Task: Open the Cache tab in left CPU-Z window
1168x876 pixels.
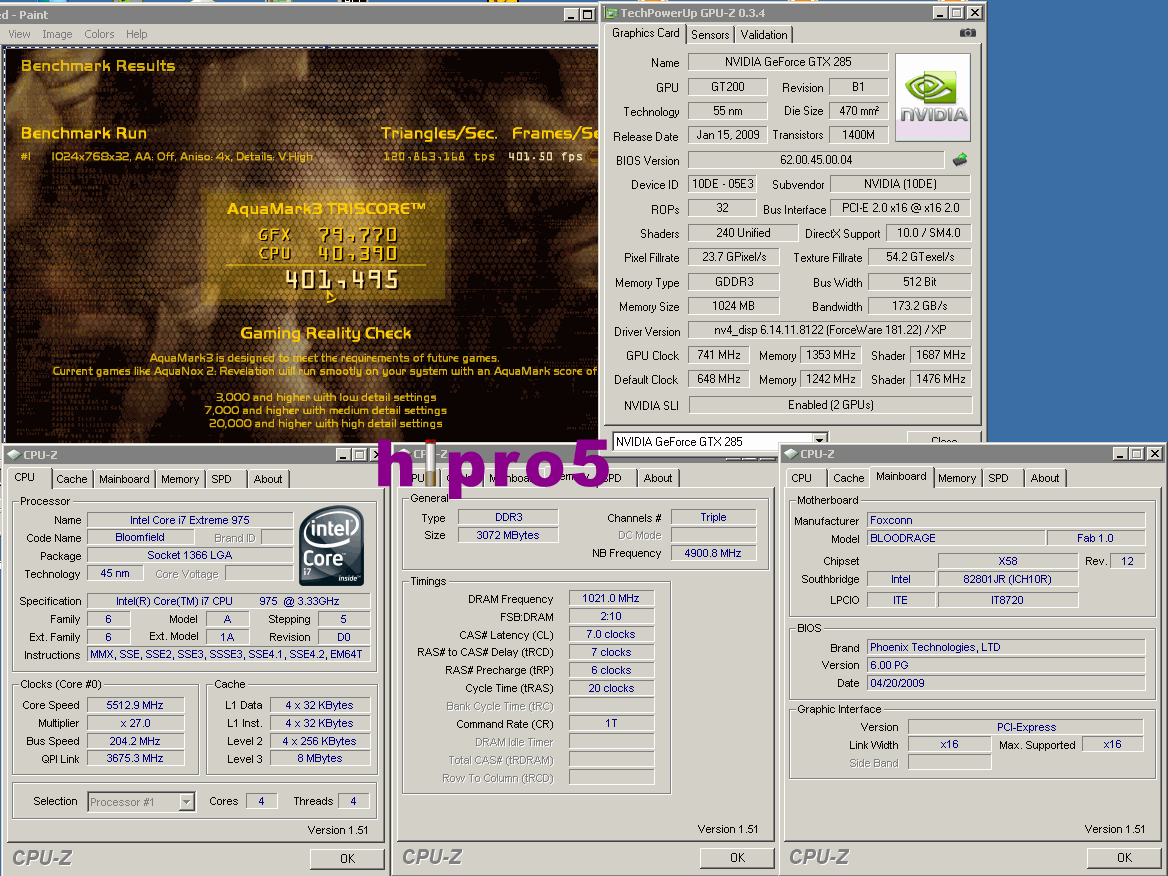Action: tap(72, 479)
